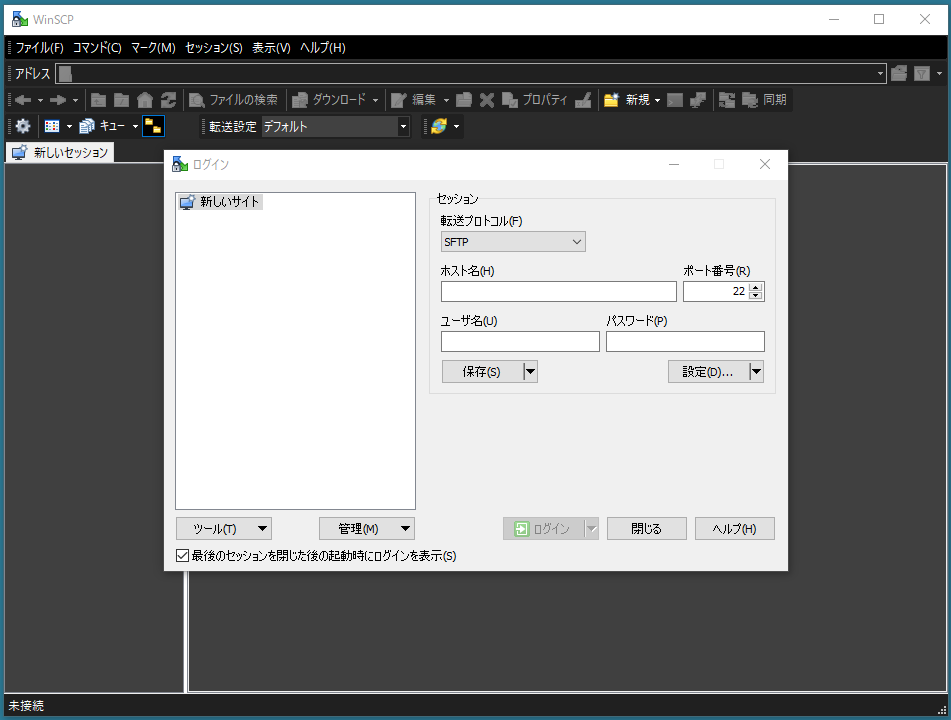Toggle the directory tree panel icon
Viewport: 951px width, 720px height.
click(153, 126)
